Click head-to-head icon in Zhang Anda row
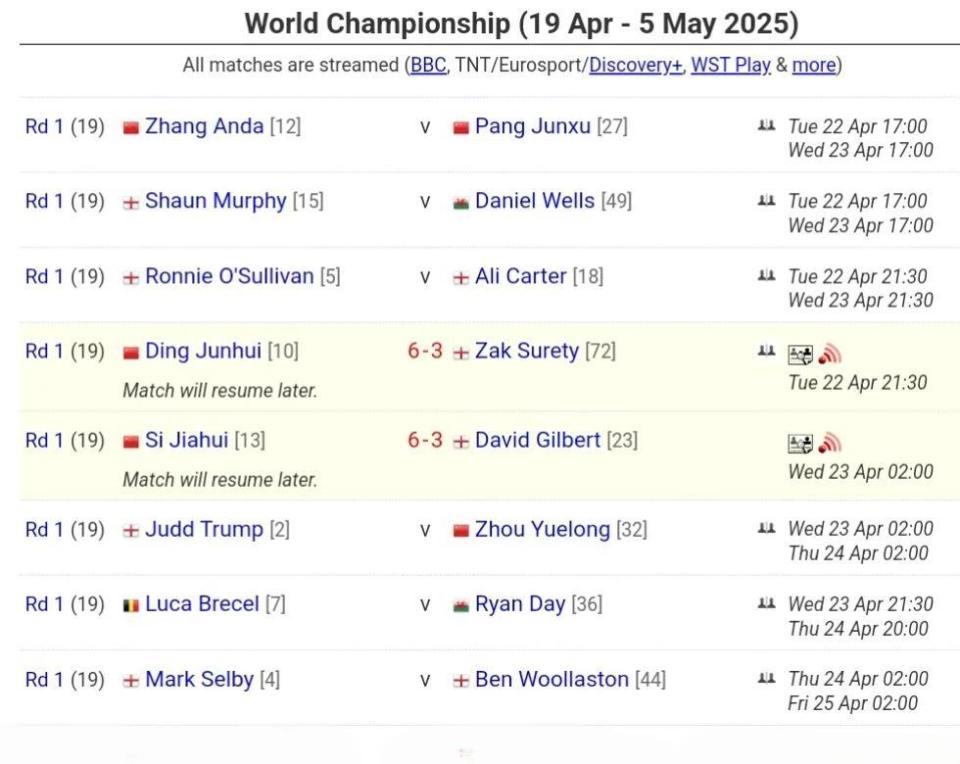 [x=766, y=125]
